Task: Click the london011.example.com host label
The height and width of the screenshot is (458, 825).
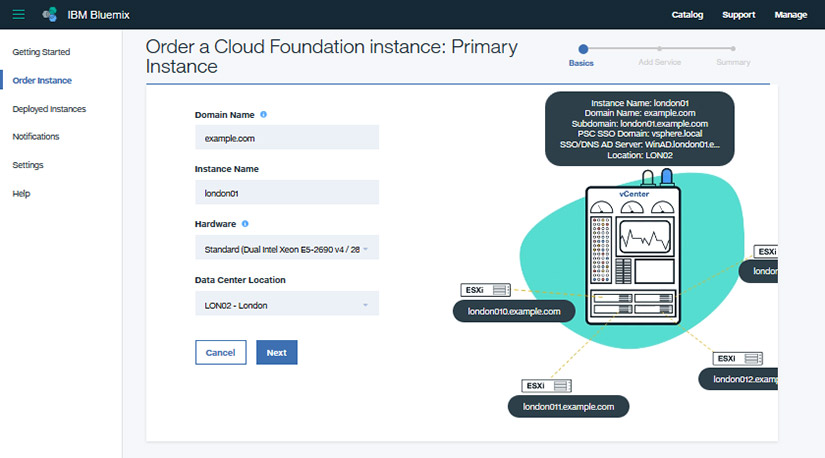Action: click(568, 407)
